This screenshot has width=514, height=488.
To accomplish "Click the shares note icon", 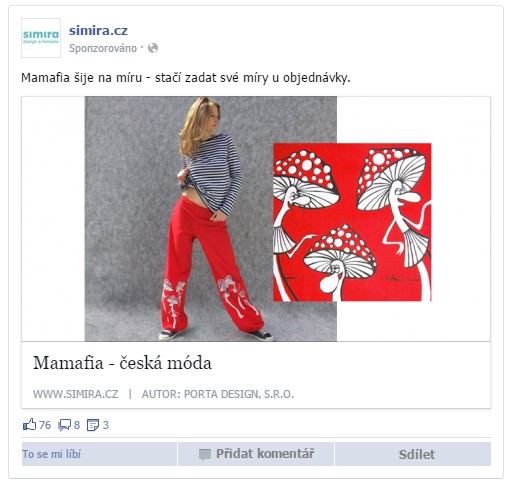I will [93, 425].
